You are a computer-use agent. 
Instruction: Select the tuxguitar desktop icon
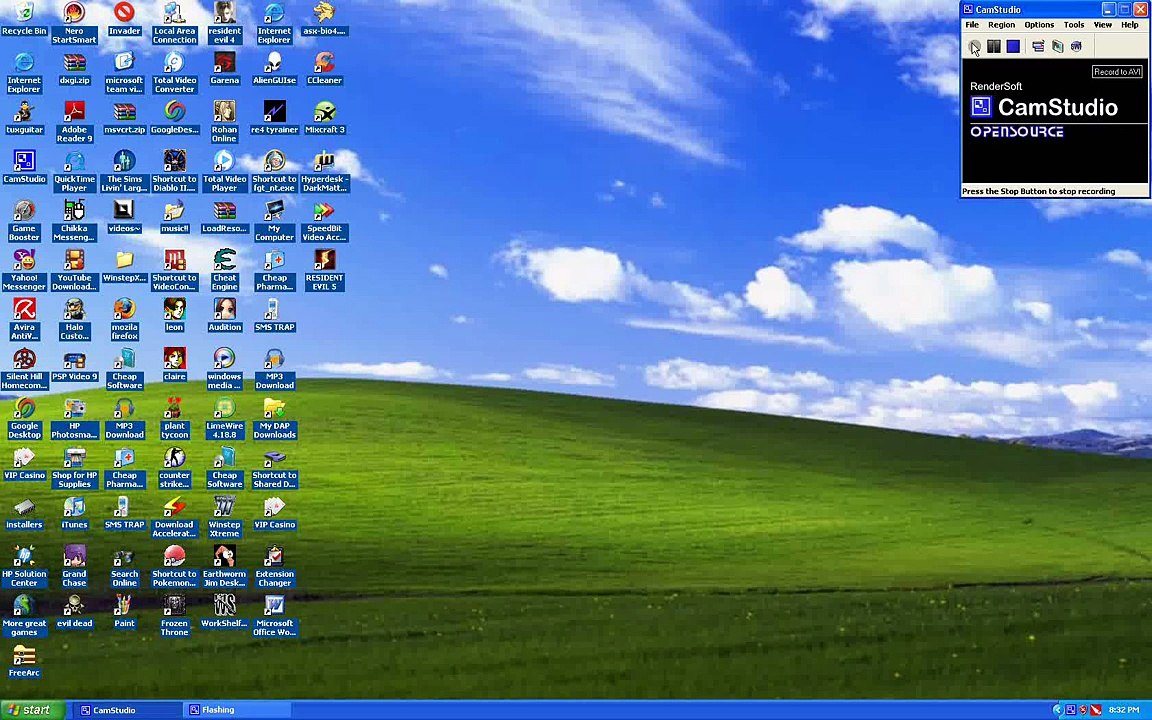pos(24,118)
